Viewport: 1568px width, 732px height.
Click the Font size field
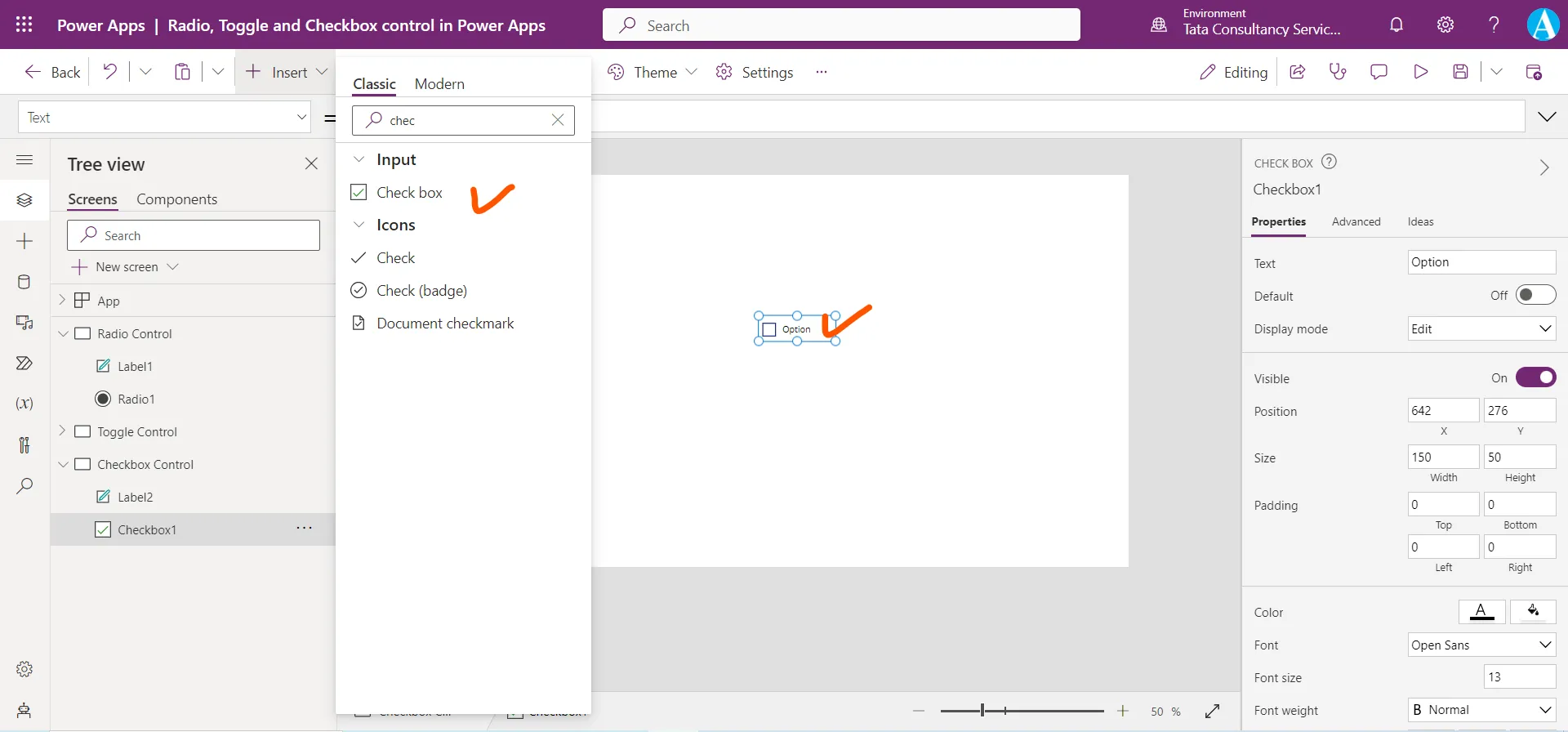1520,676
